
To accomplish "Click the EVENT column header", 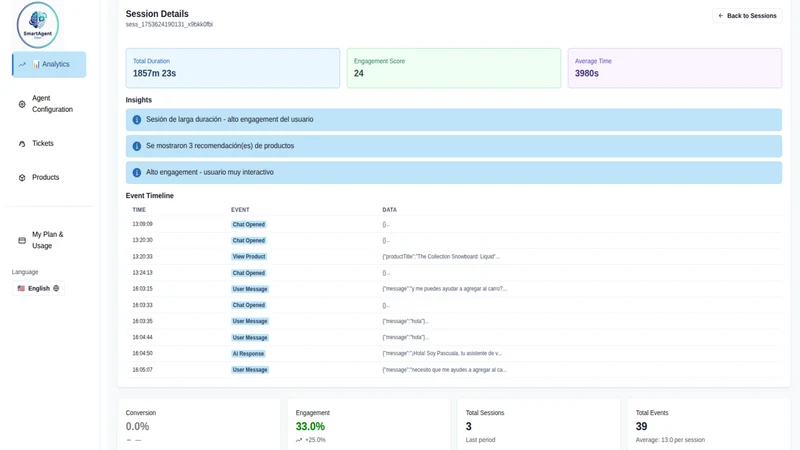I will pos(240,210).
